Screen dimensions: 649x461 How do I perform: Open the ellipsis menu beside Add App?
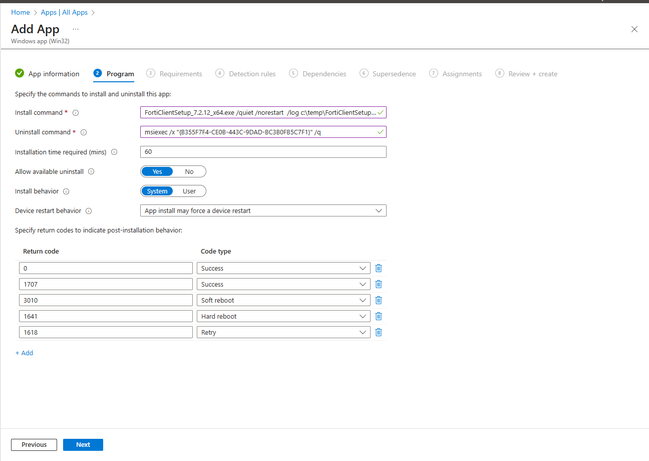click(75, 29)
